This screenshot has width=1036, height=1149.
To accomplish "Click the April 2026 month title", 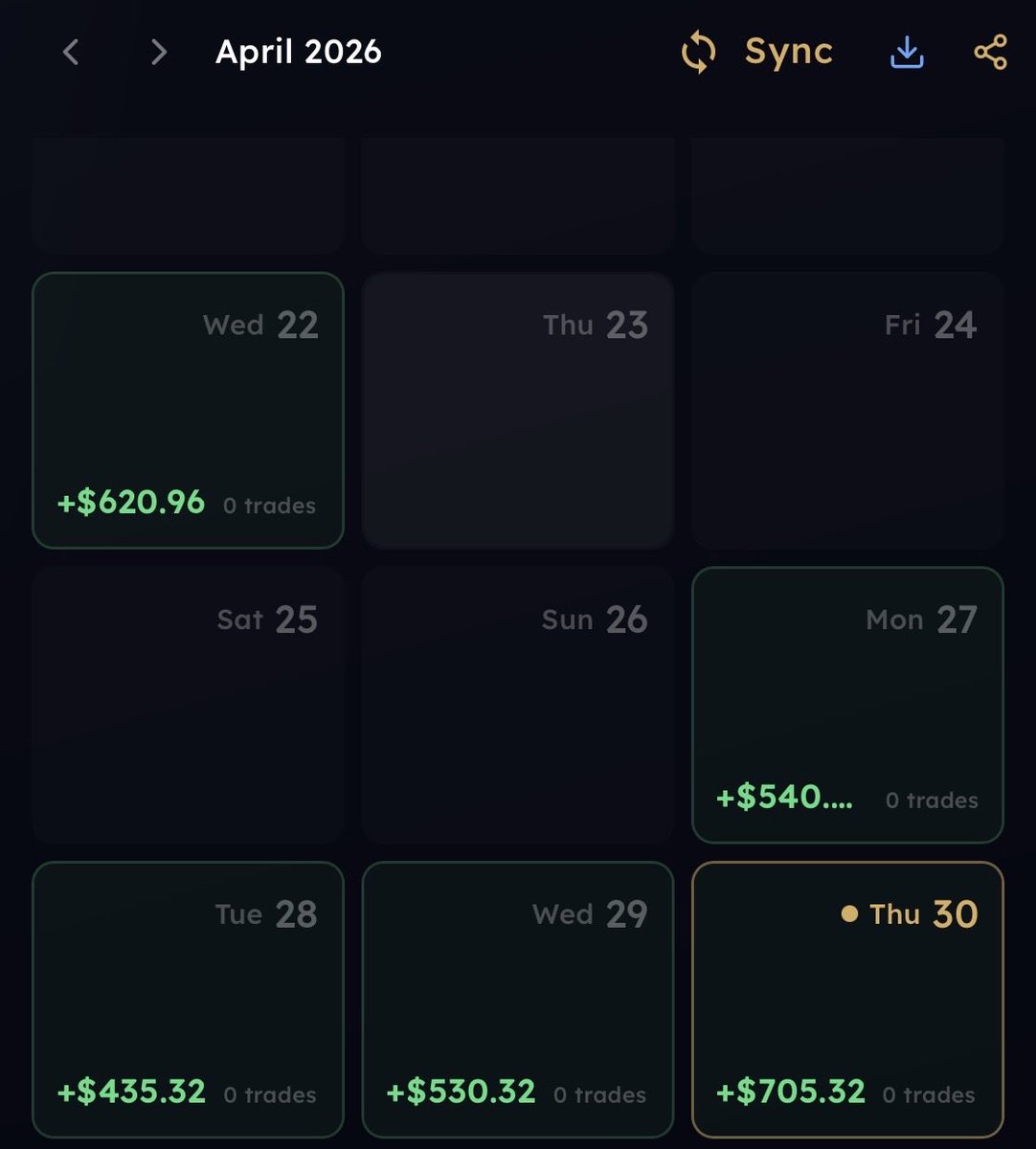I will click(x=299, y=52).
